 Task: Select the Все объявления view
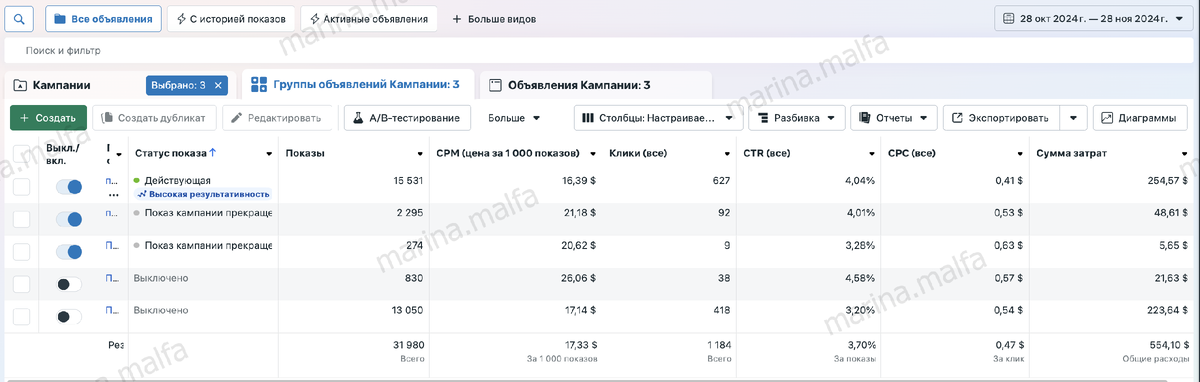click(104, 19)
